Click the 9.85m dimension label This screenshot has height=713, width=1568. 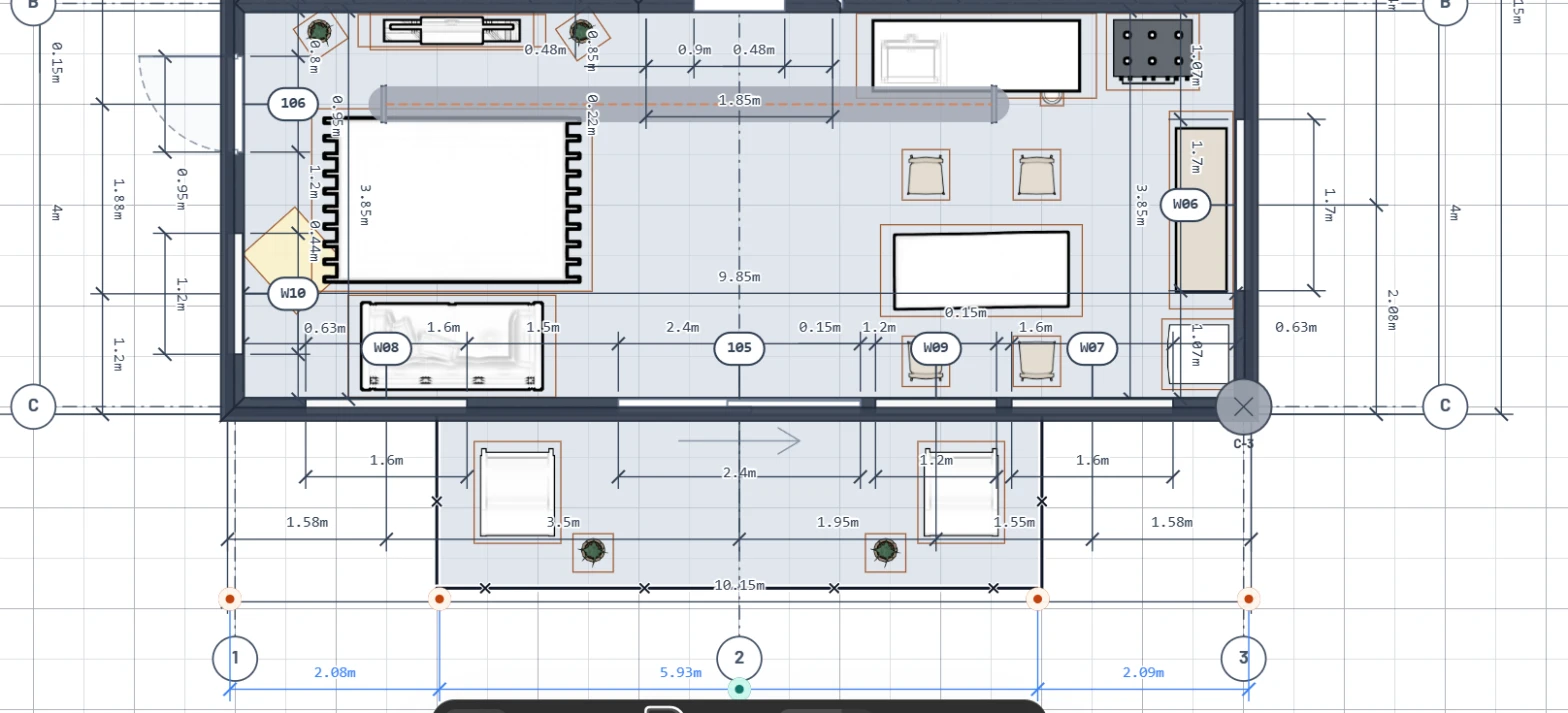[740, 276]
